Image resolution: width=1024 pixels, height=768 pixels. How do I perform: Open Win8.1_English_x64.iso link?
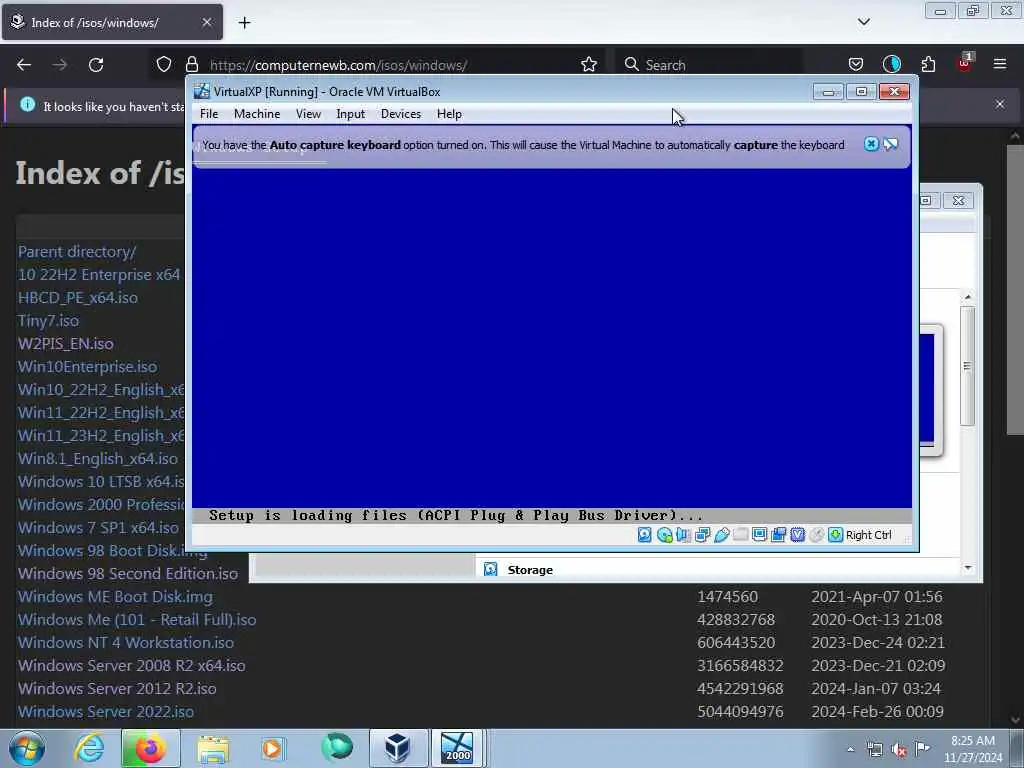click(x=98, y=458)
